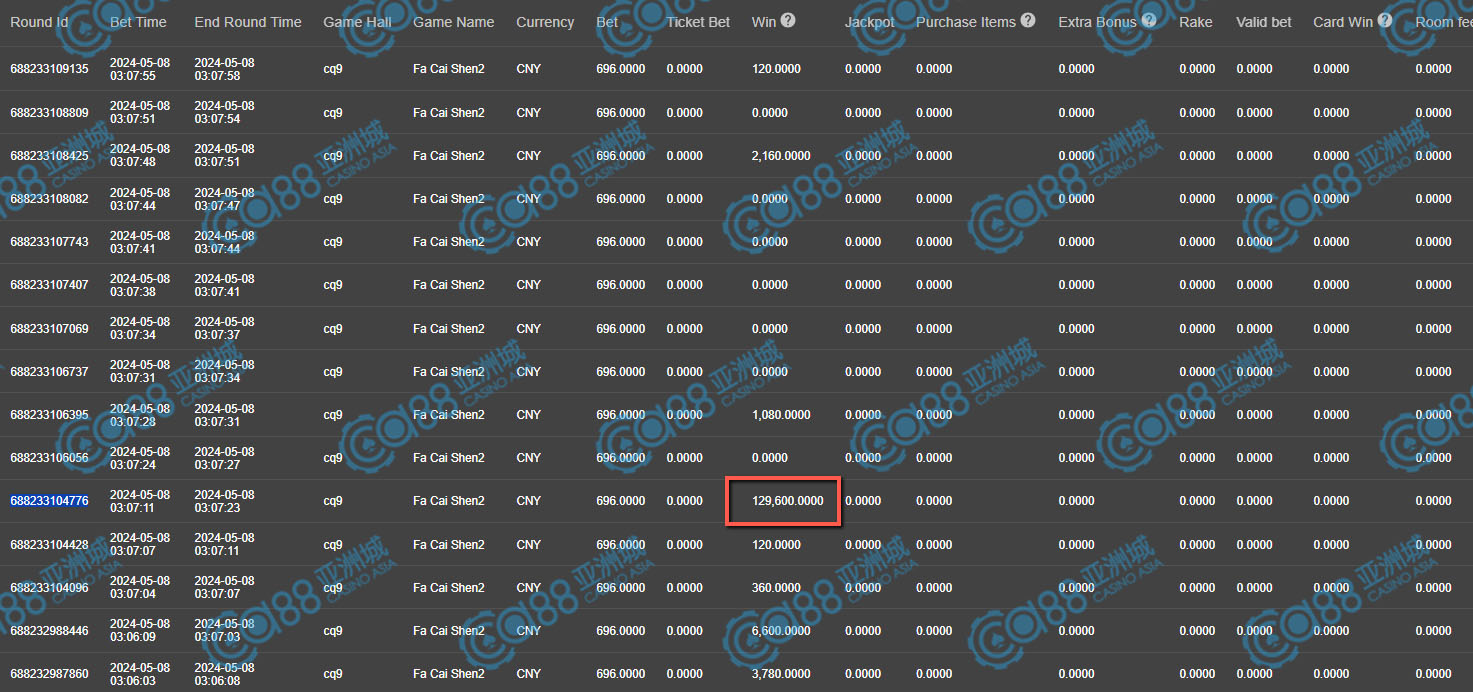Click the Bet Time column header

pos(138,22)
